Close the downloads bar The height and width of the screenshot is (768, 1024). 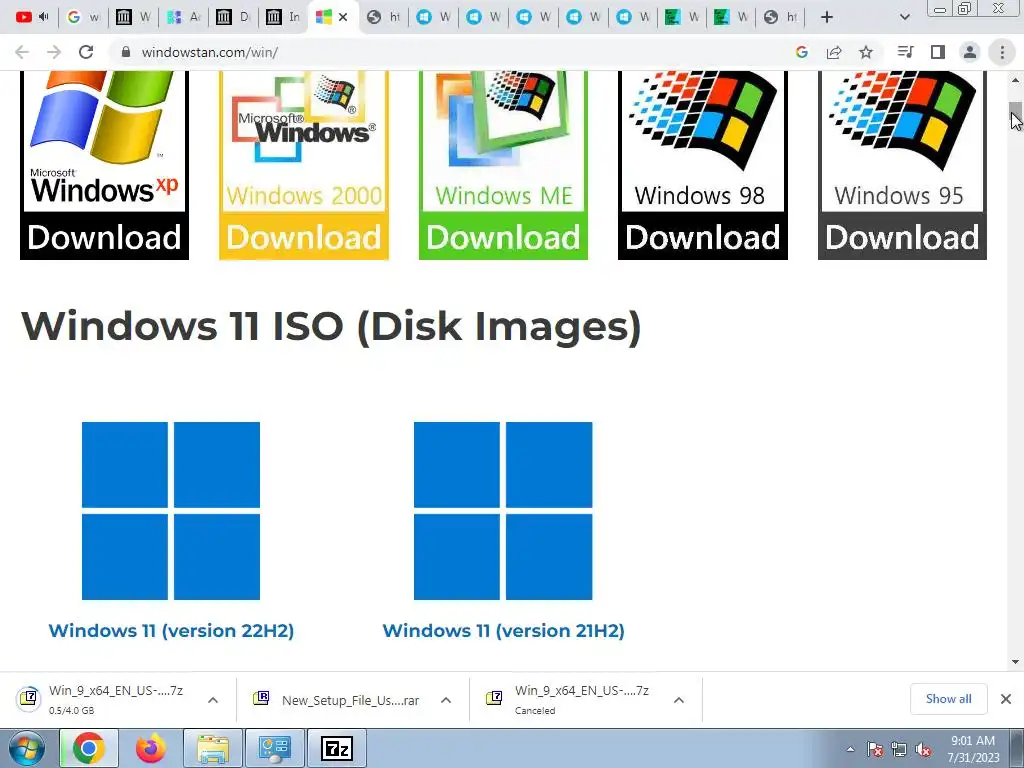pos(1006,699)
